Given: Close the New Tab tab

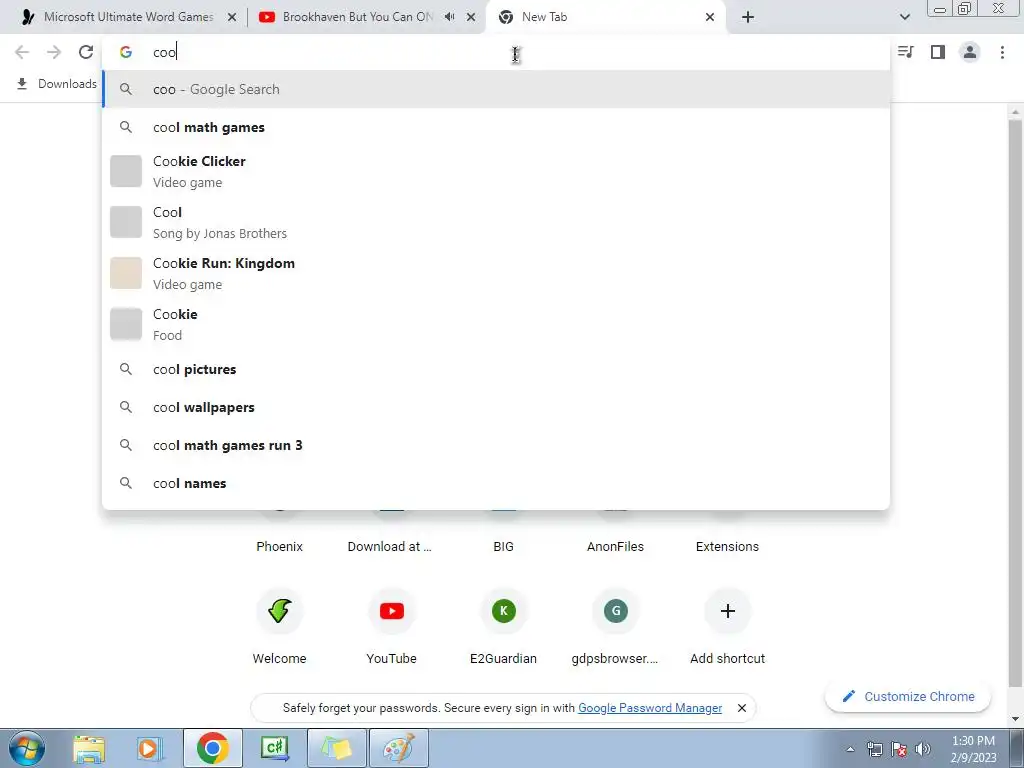Looking at the screenshot, I should pyautogui.click(x=710, y=18).
